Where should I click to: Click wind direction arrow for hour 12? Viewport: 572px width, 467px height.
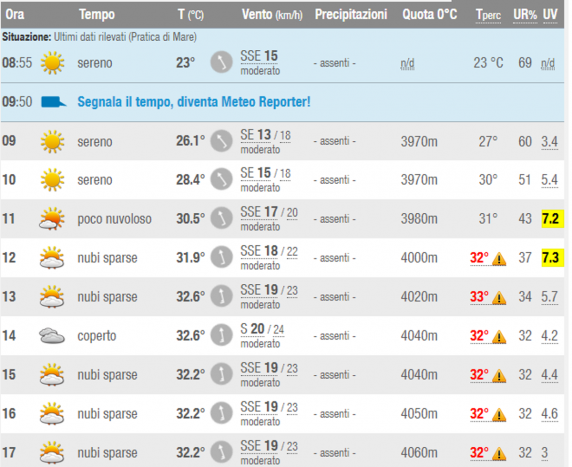221,257
